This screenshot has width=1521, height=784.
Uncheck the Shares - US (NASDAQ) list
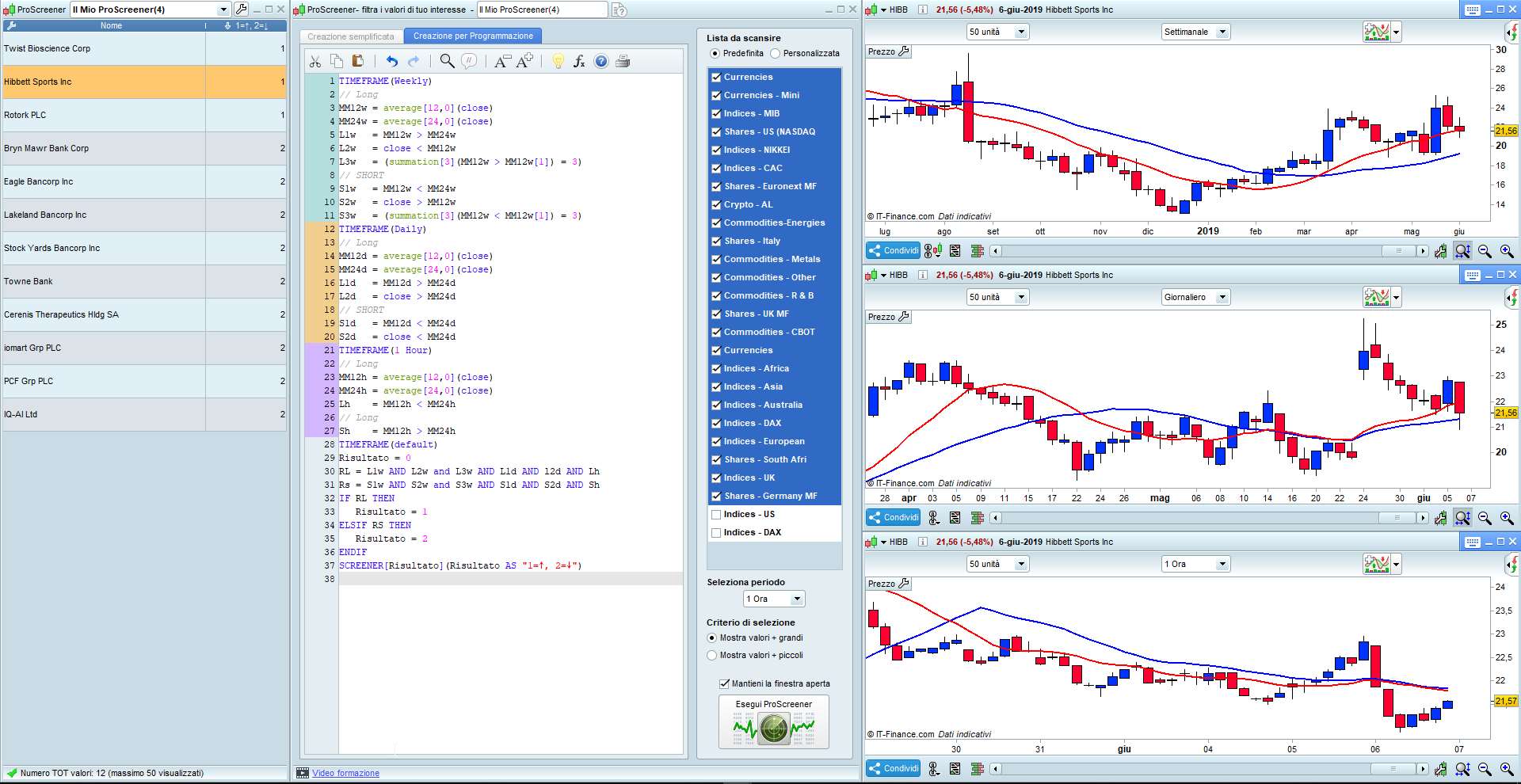tap(716, 132)
